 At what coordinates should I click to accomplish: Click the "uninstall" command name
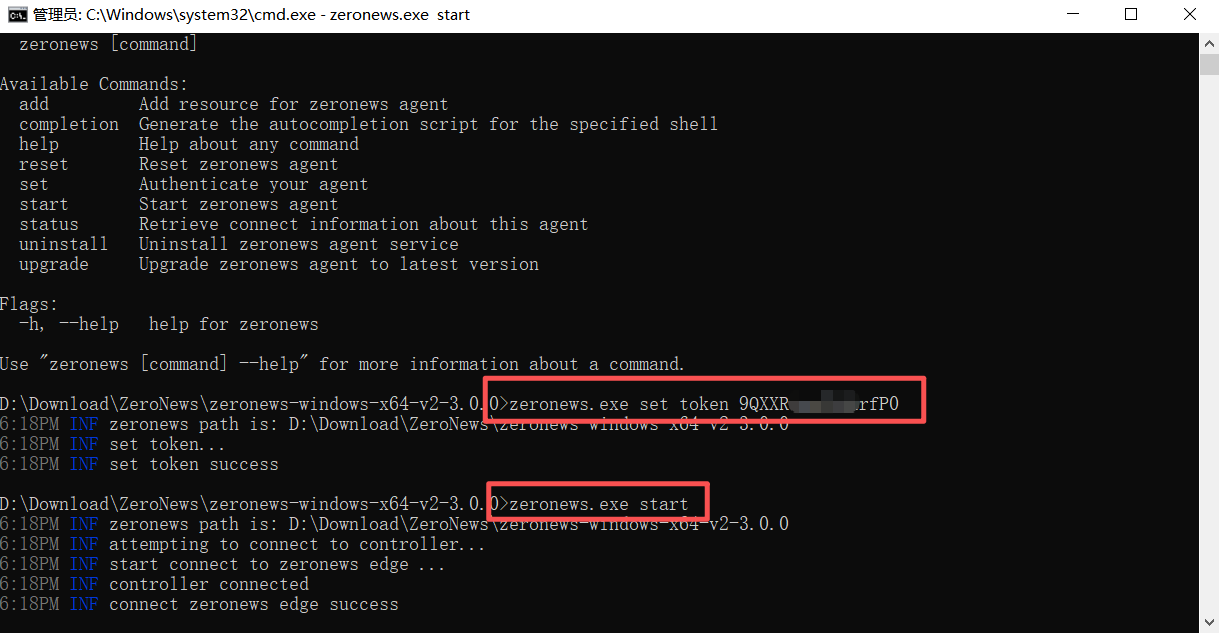coord(63,244)
